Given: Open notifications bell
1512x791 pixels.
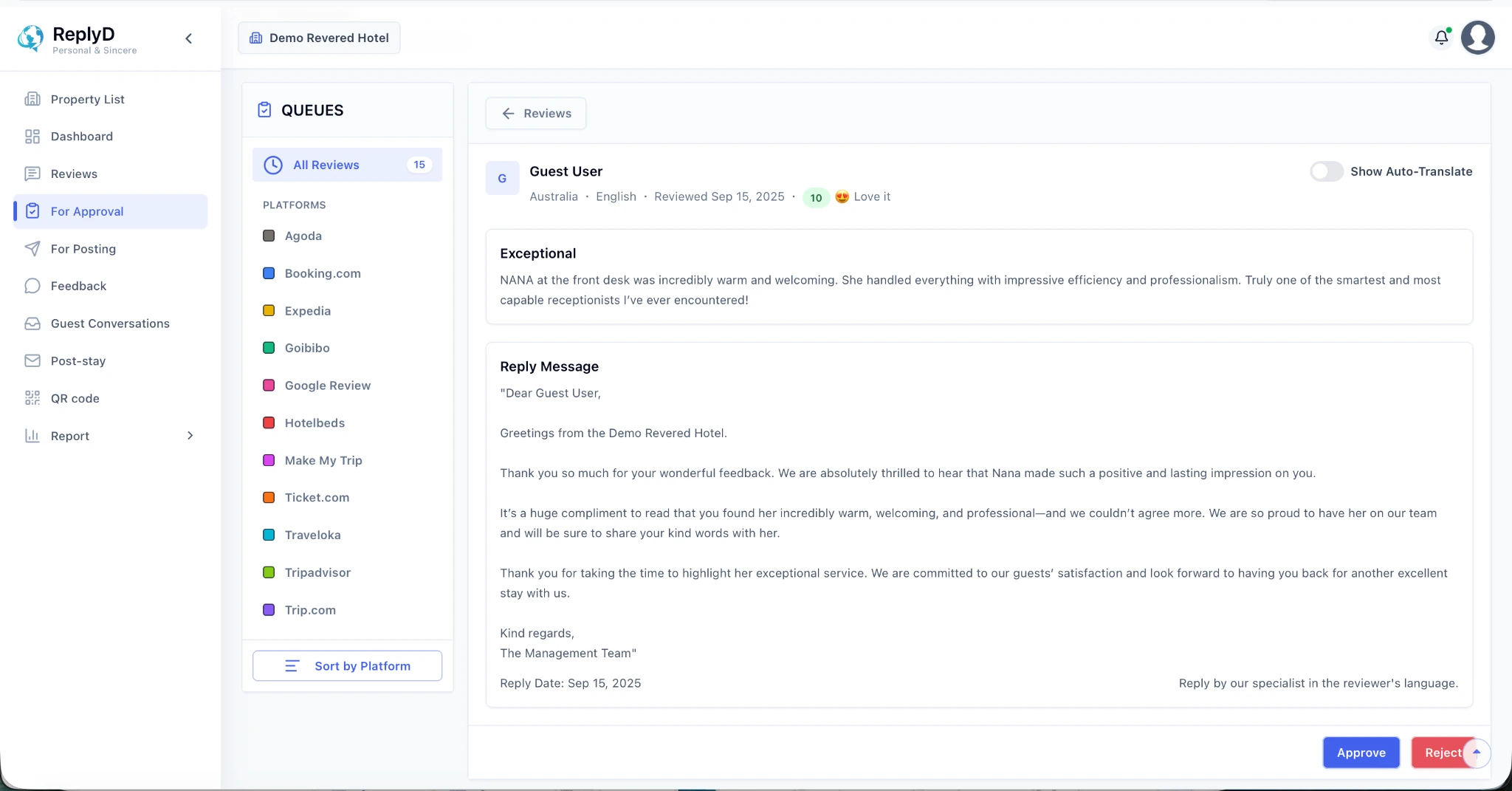Looking at the screenshot, I should pos(1441,37).
